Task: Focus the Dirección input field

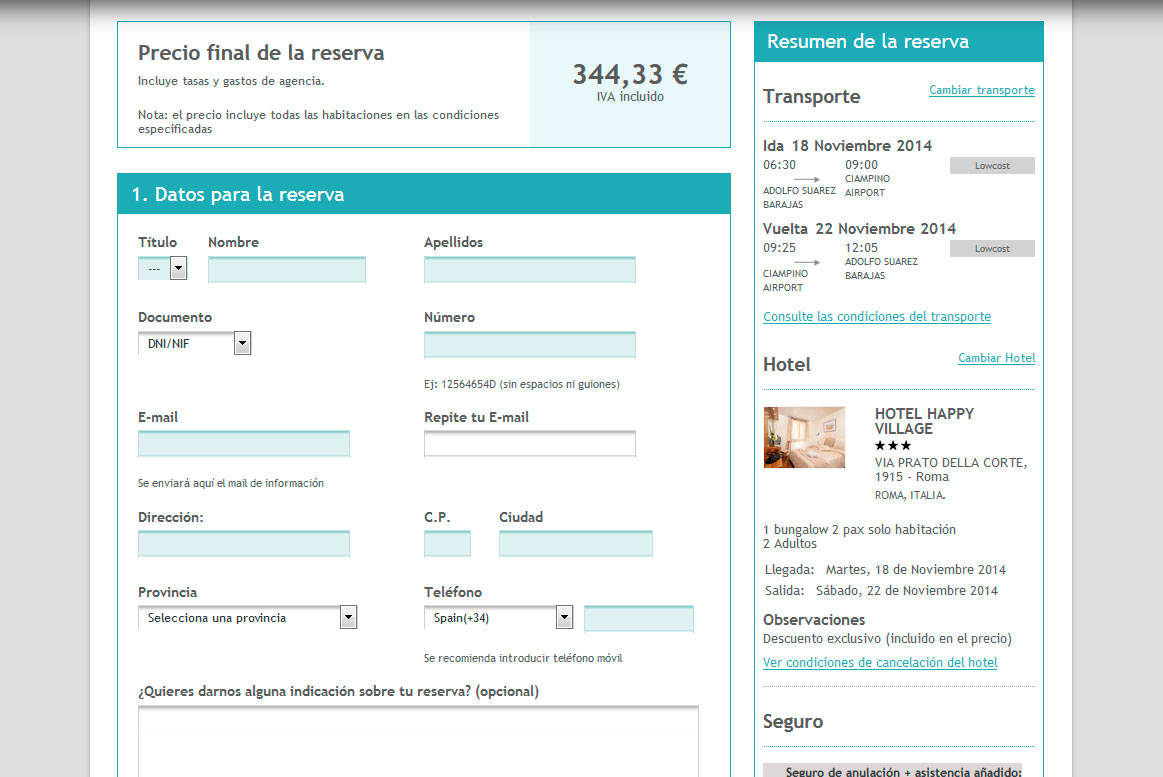Action: pos(243,544)
